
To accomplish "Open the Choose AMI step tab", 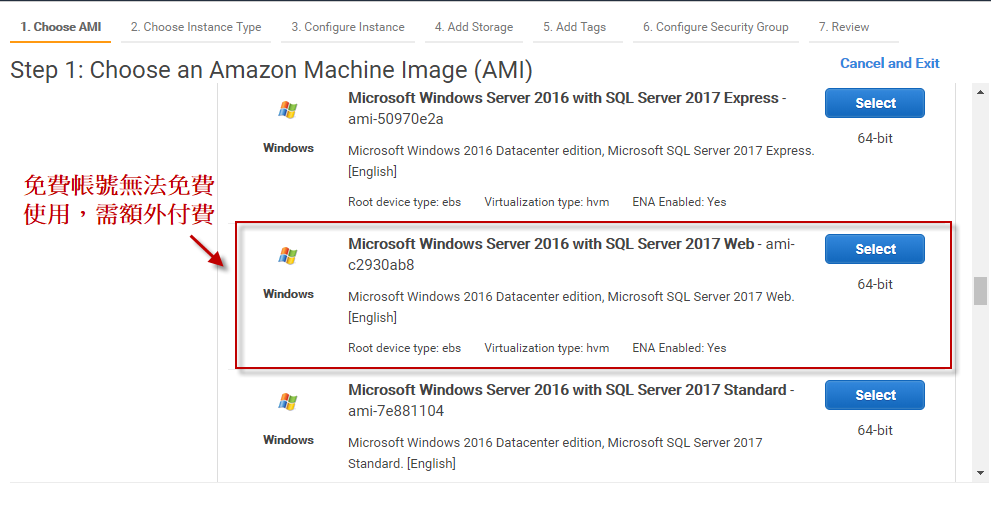I will (61, 27).
